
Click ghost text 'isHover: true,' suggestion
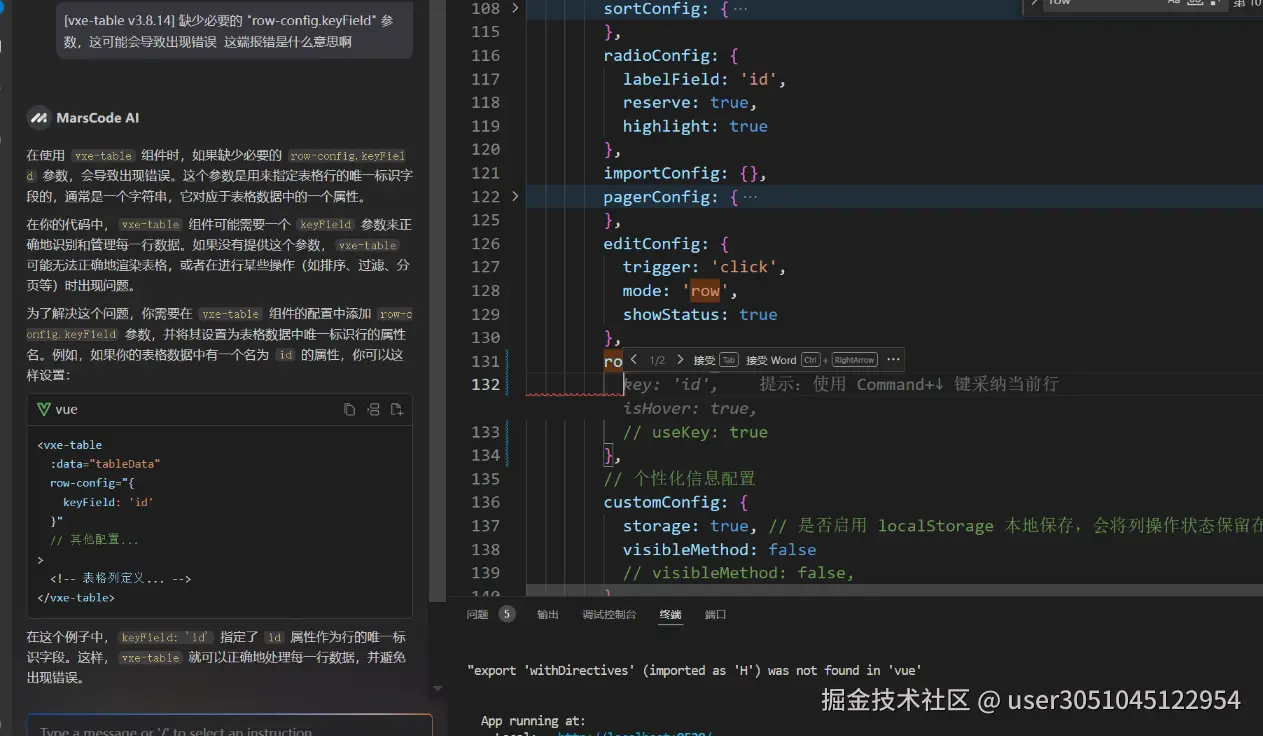pyautogui.click(x=690, y=408)
